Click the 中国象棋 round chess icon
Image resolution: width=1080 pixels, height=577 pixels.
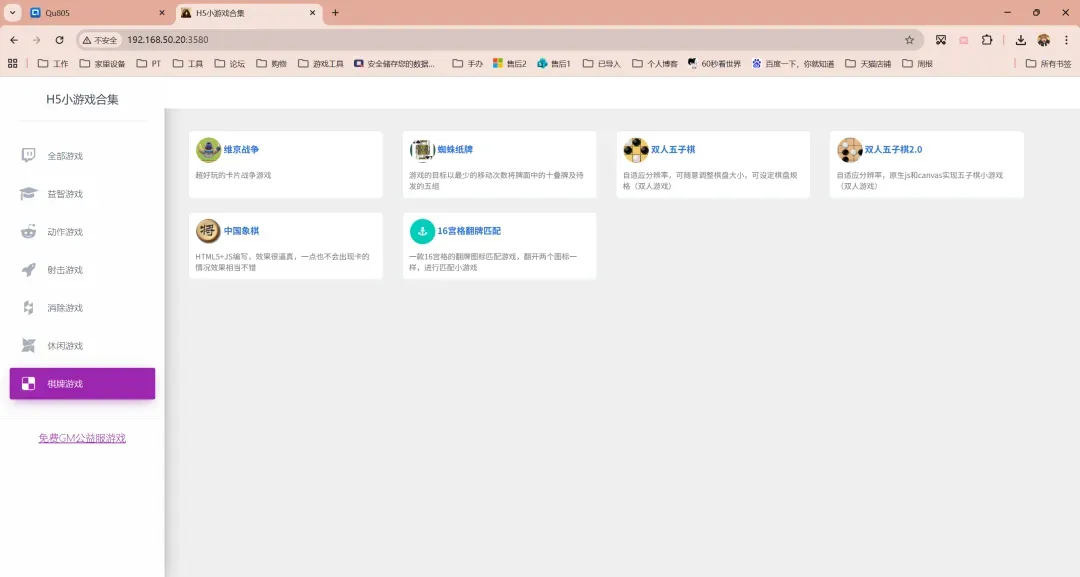pos(208,231)
